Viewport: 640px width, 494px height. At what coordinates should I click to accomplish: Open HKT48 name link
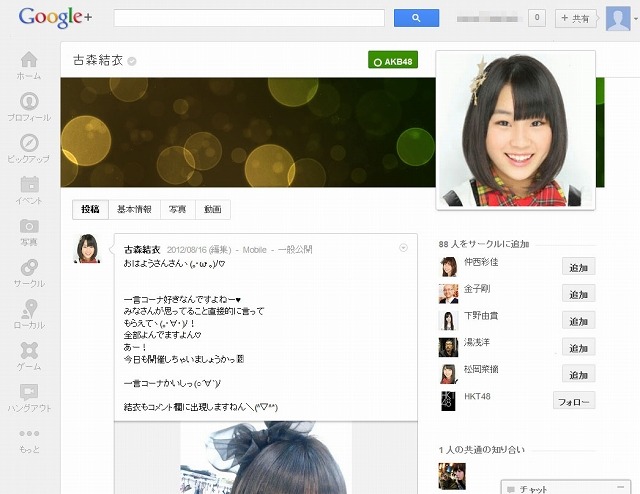coord(477,396)
